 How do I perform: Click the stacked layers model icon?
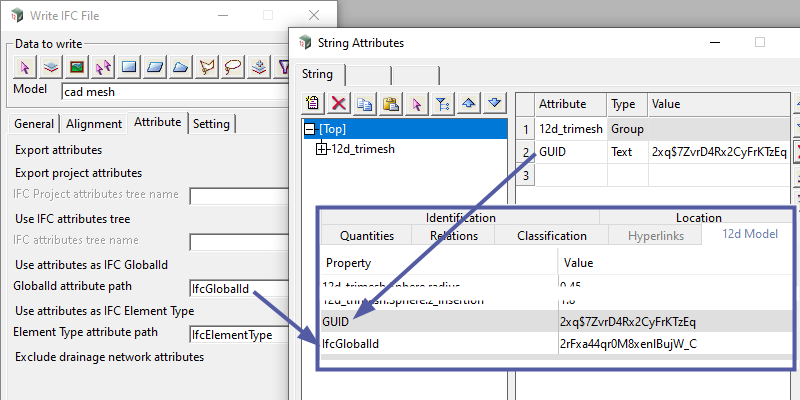(51, 67)
